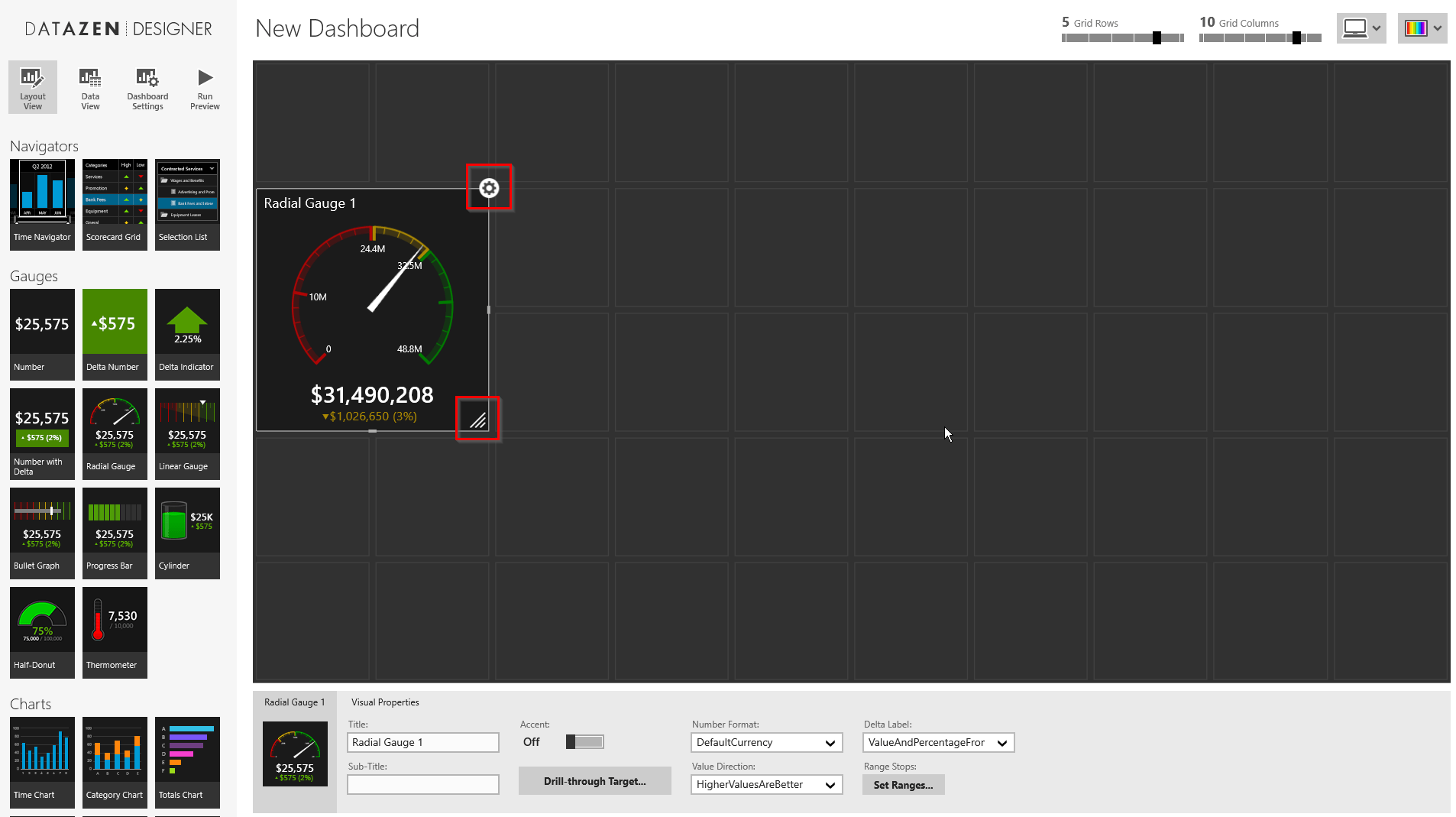Open Dashboard Settings
Screen dimensions: 1456x817
[147, 88]
